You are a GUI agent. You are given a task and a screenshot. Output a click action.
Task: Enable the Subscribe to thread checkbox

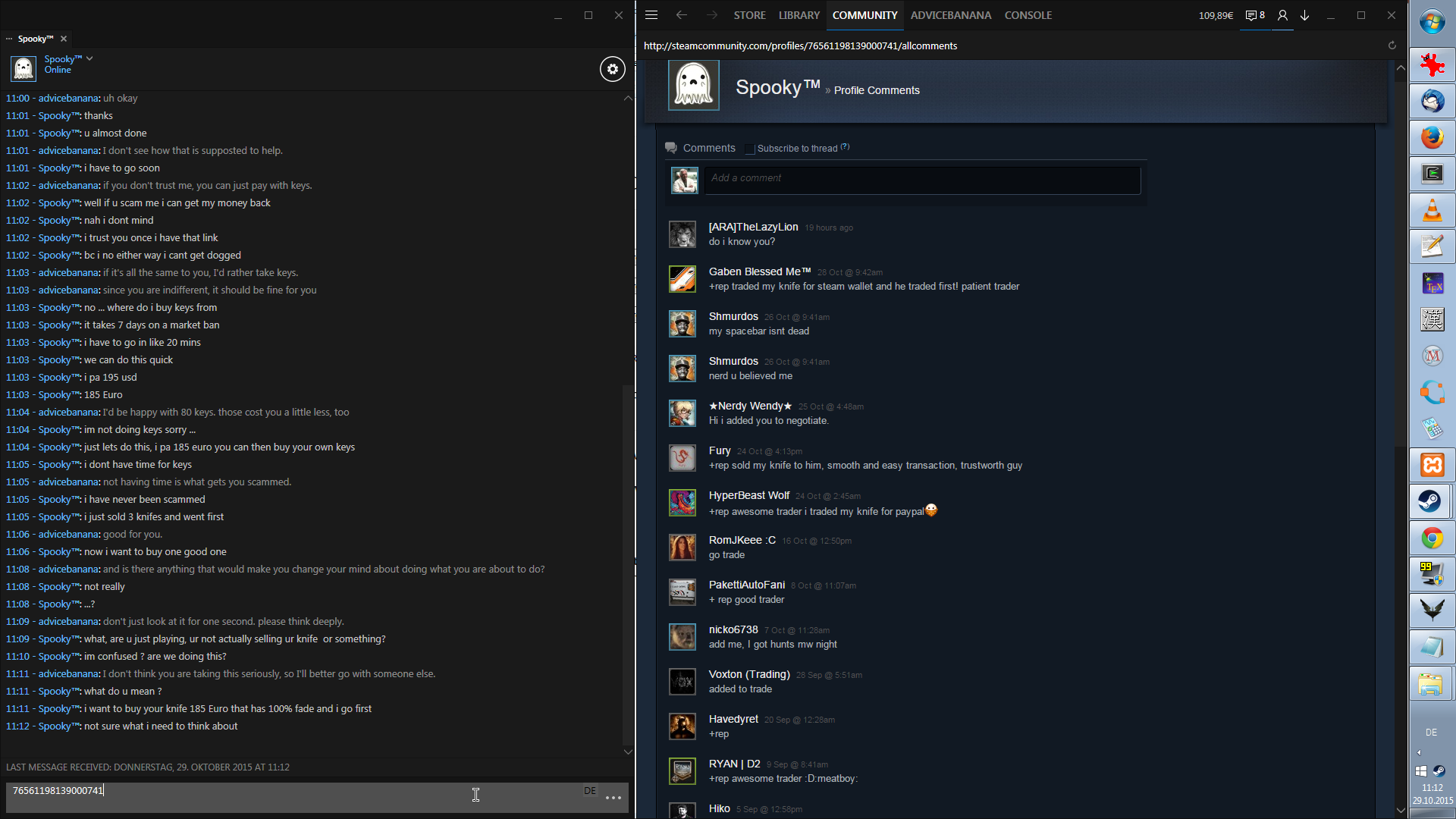tap(750, 149)
